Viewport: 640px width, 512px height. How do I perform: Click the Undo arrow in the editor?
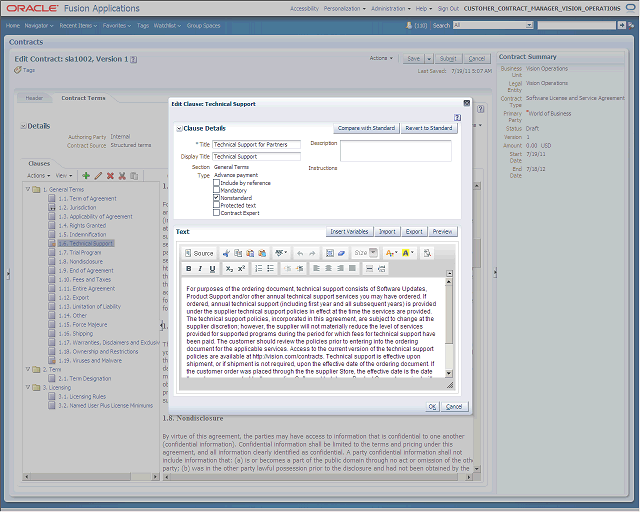click(300, 254)
